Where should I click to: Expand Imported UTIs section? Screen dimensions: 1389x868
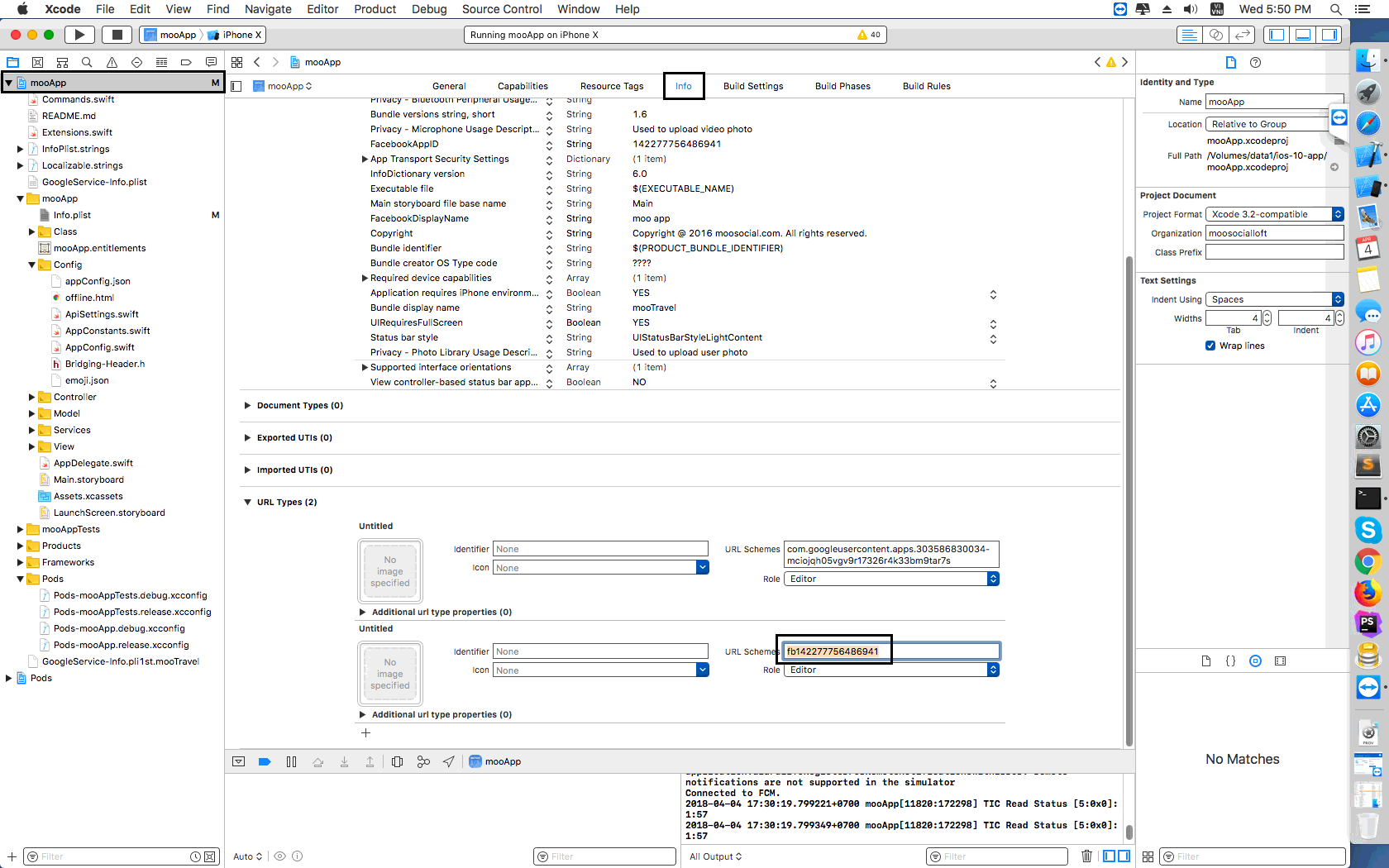click(247, 470)
